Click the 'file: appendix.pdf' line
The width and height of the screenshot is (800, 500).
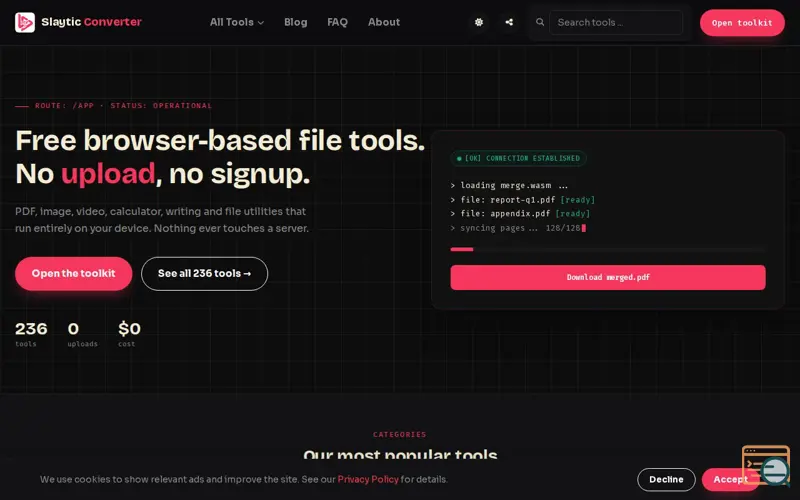click(x=520, y=214)
